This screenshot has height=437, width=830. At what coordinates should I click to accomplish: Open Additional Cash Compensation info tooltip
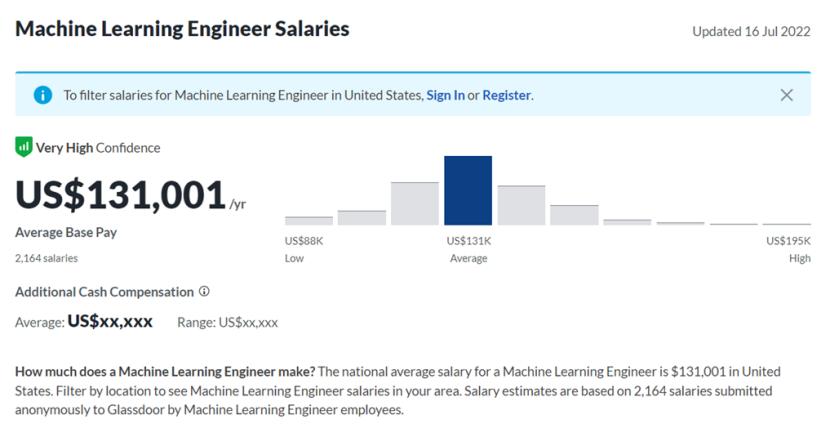(204, 292)
